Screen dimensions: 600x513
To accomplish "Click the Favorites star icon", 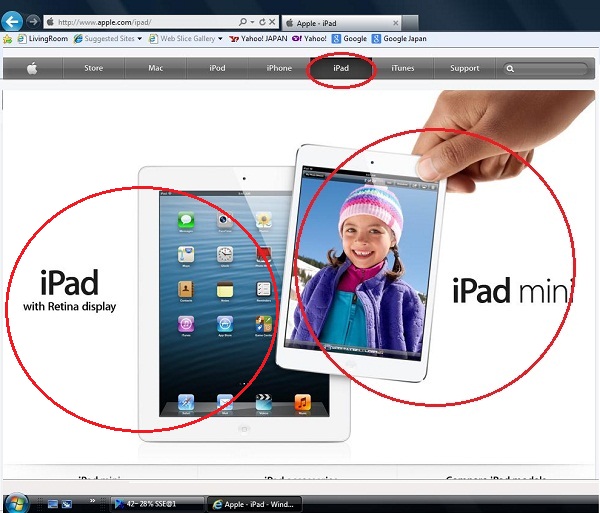I will 7,39.
